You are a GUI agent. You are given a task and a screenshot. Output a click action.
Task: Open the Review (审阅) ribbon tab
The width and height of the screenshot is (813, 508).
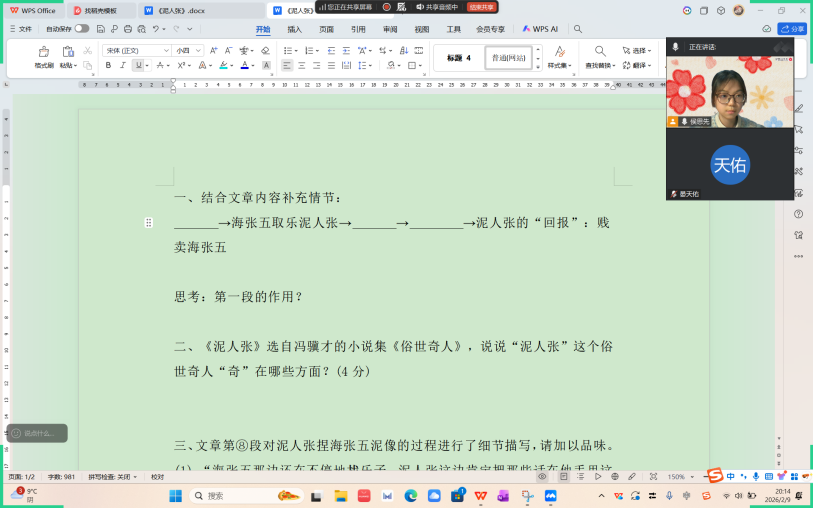(389, 29)
